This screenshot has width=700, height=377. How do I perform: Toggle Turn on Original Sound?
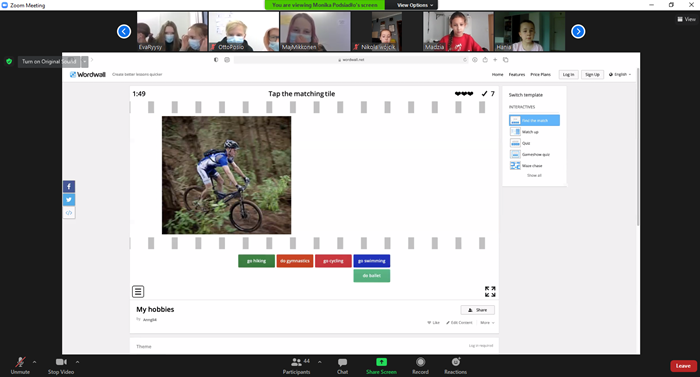point(49,61)
